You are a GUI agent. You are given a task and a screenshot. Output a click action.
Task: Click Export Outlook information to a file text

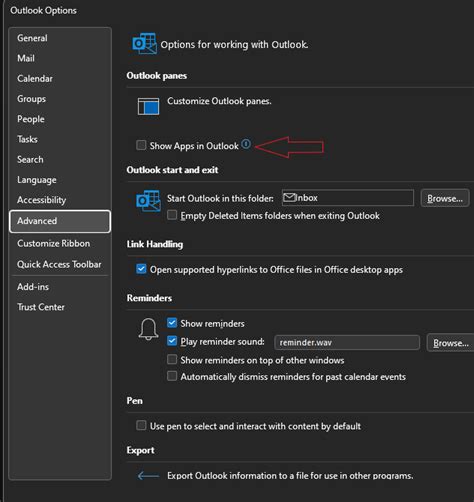[x=290, y=476]
